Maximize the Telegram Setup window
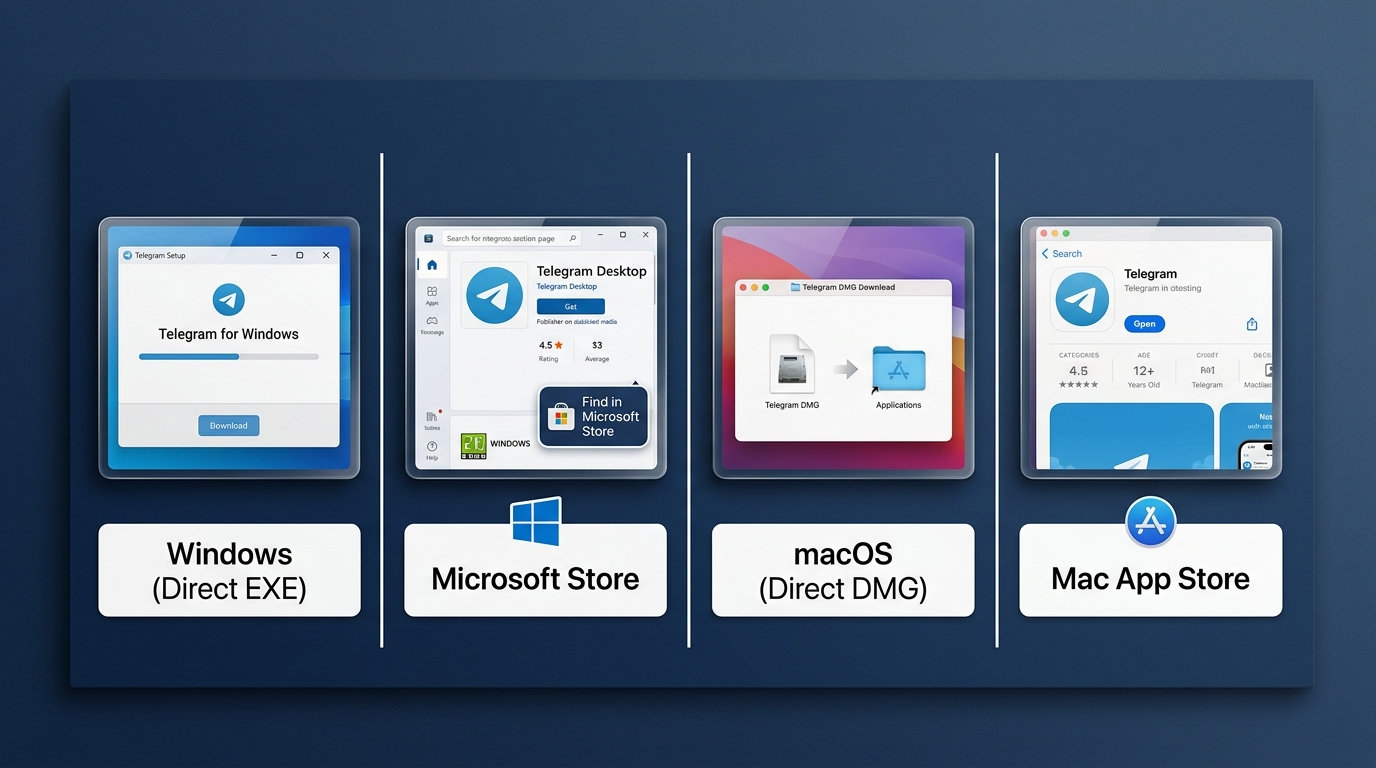The image size is (1376, 768). 300,256
